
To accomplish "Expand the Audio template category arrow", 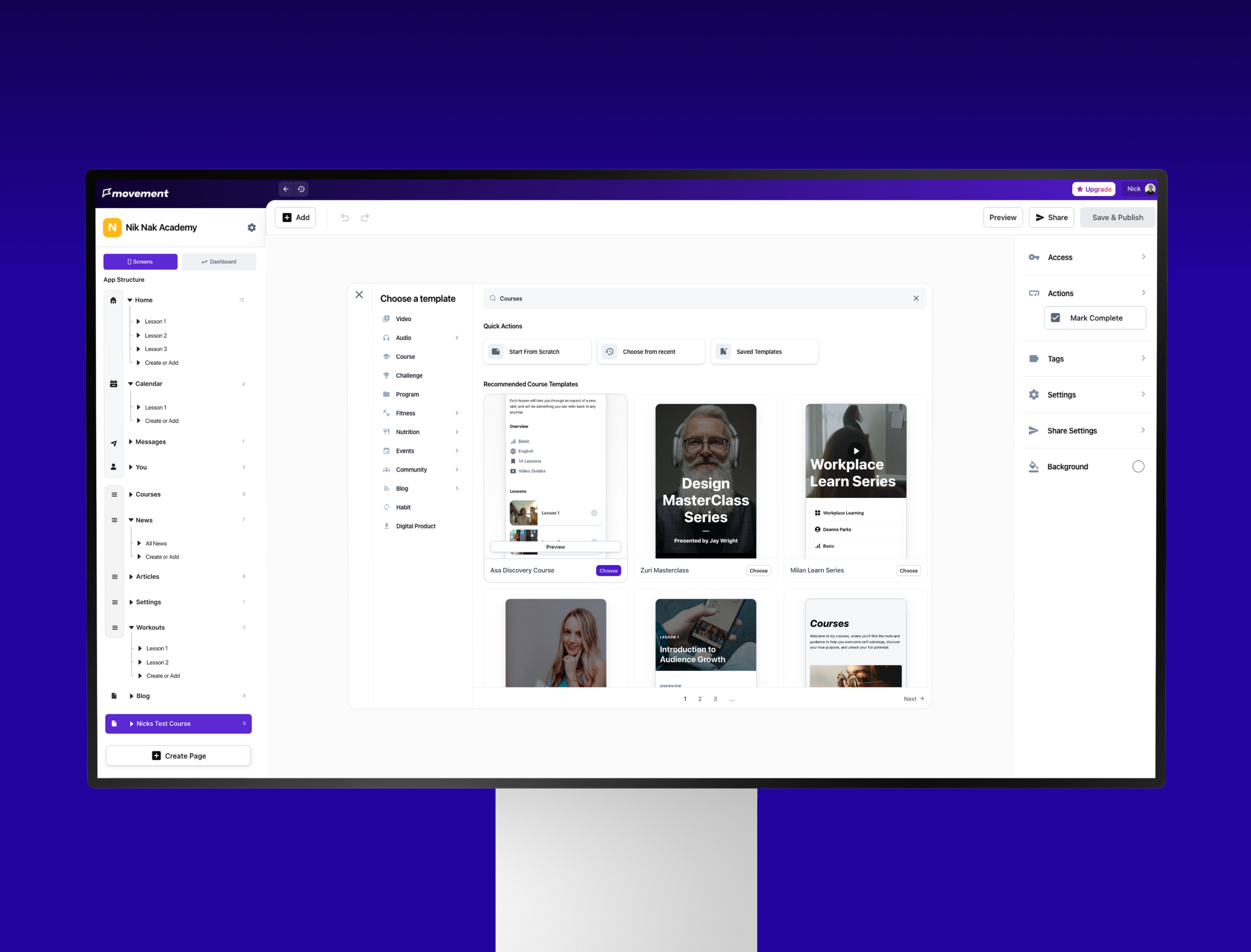I will (457, 338).
